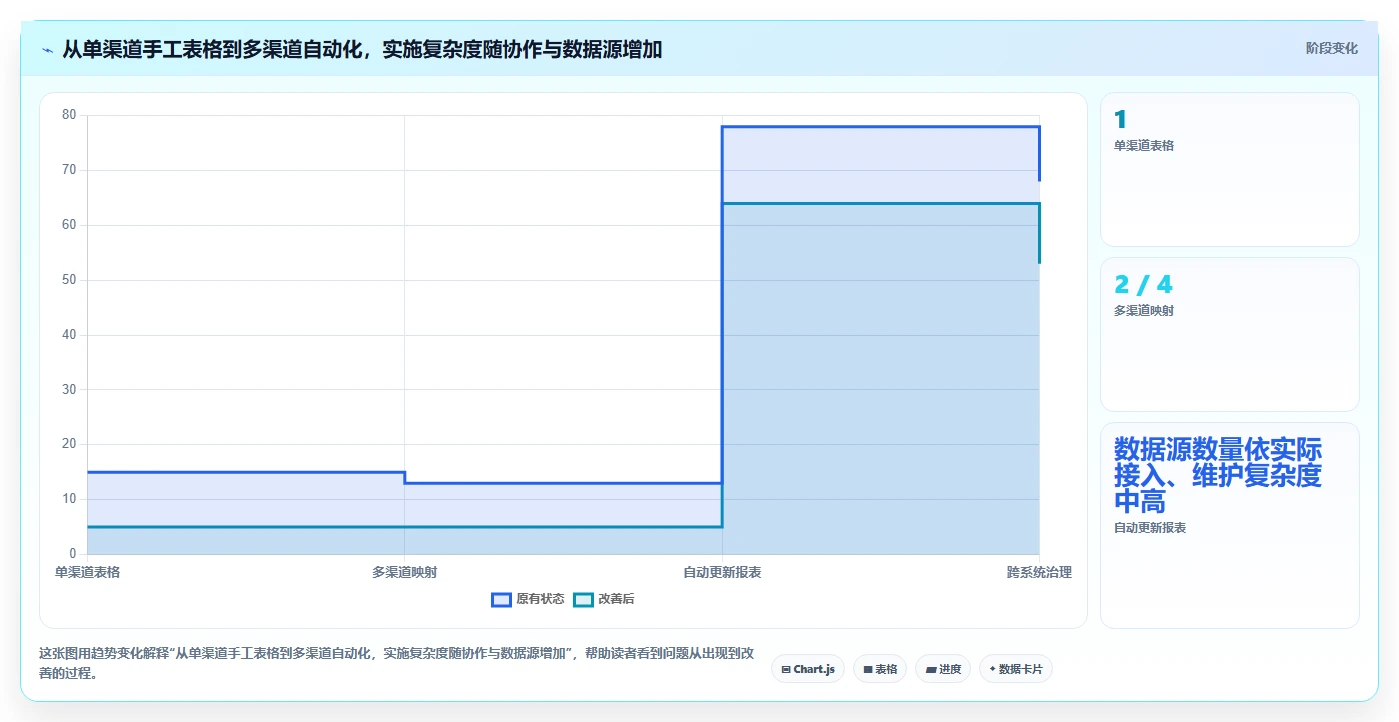Open the card showing number 1

tap(1230, 169)
